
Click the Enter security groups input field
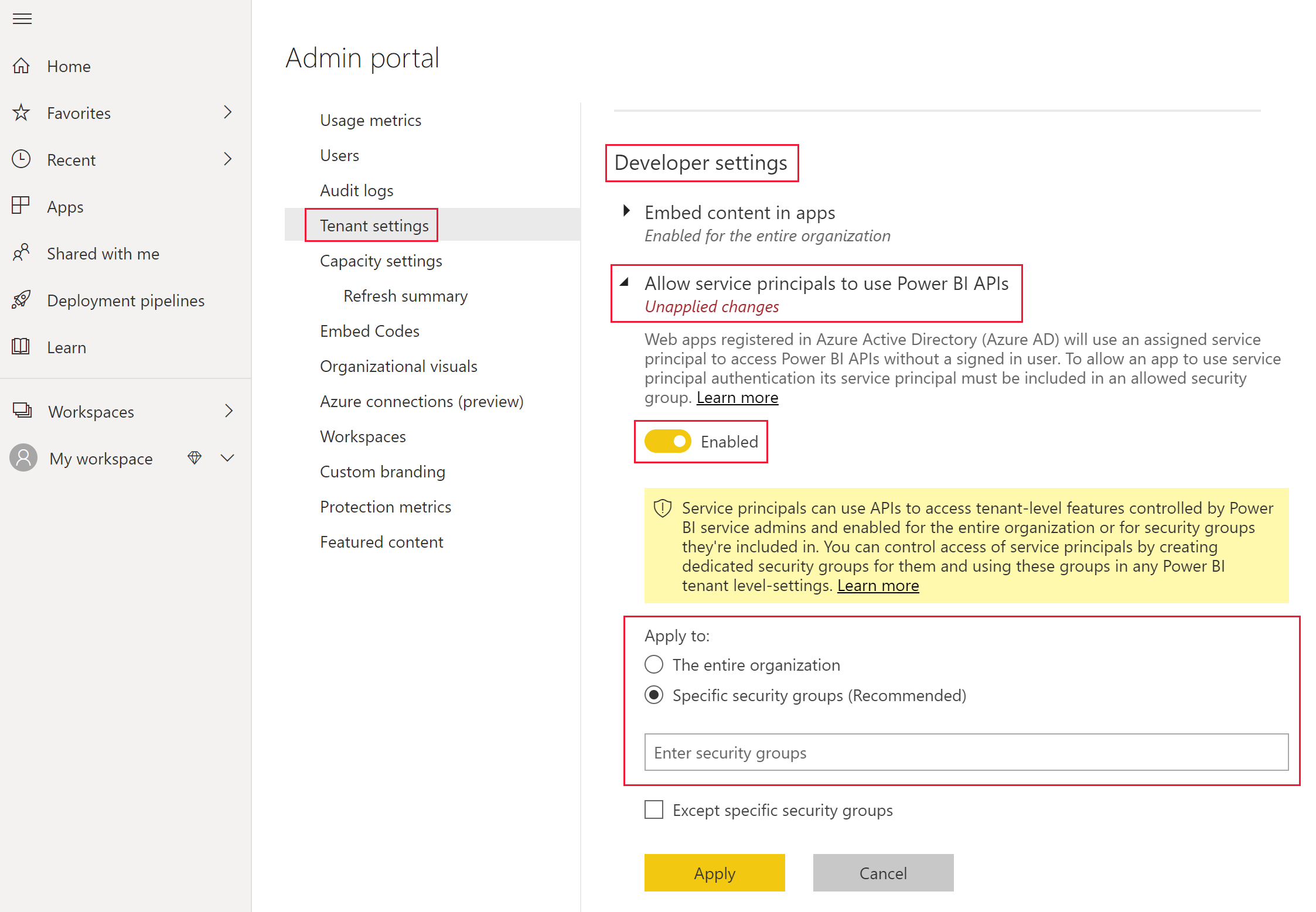tap(961, 753)
